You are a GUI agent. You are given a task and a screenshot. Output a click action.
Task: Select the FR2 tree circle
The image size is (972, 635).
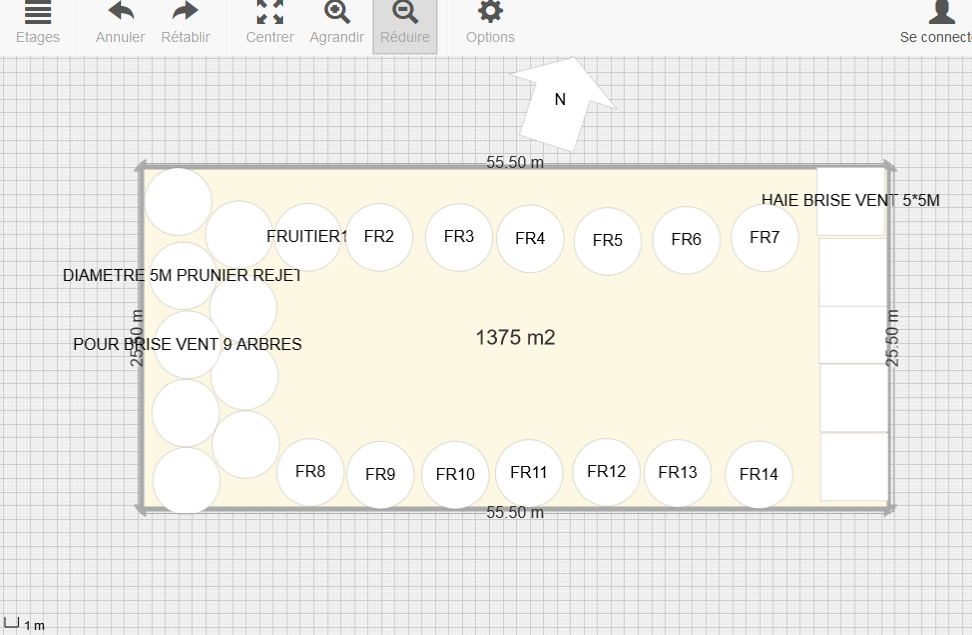click(x=380, y=237)
